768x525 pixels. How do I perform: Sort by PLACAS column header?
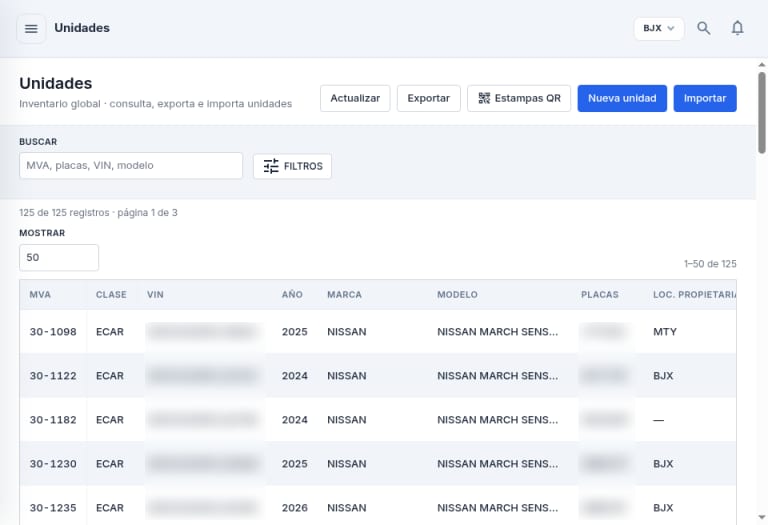point(600,295)
